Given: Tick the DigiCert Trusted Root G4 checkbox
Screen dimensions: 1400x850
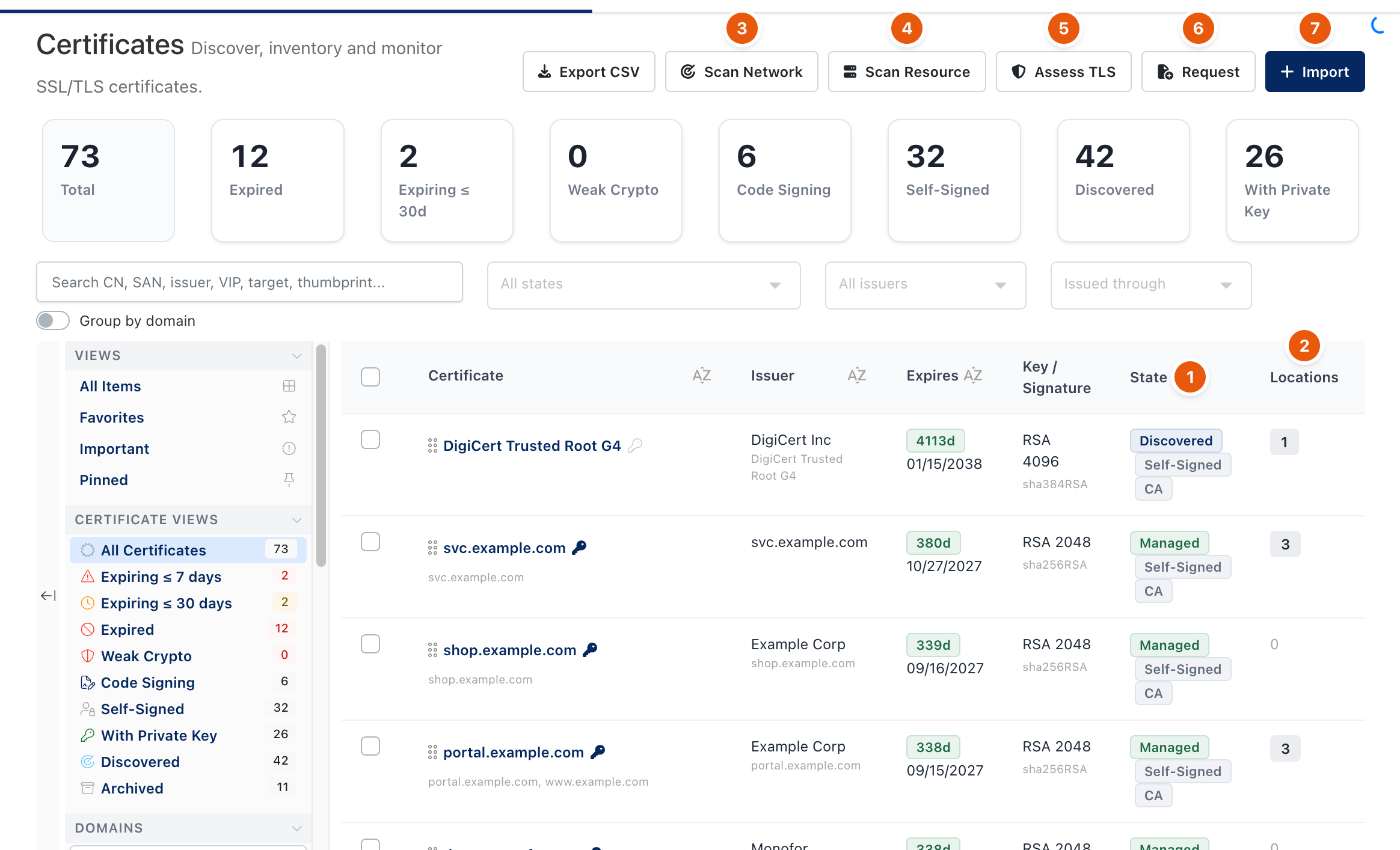Looking at the screenshot, I should (370, 439).
